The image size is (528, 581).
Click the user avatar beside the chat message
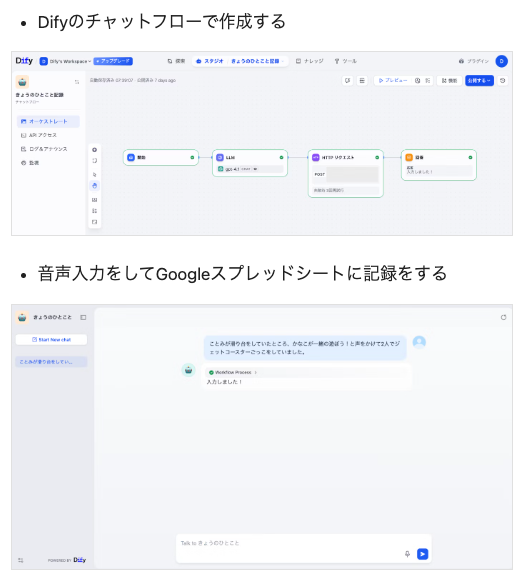pyautogui.click(x=419, y=342)
